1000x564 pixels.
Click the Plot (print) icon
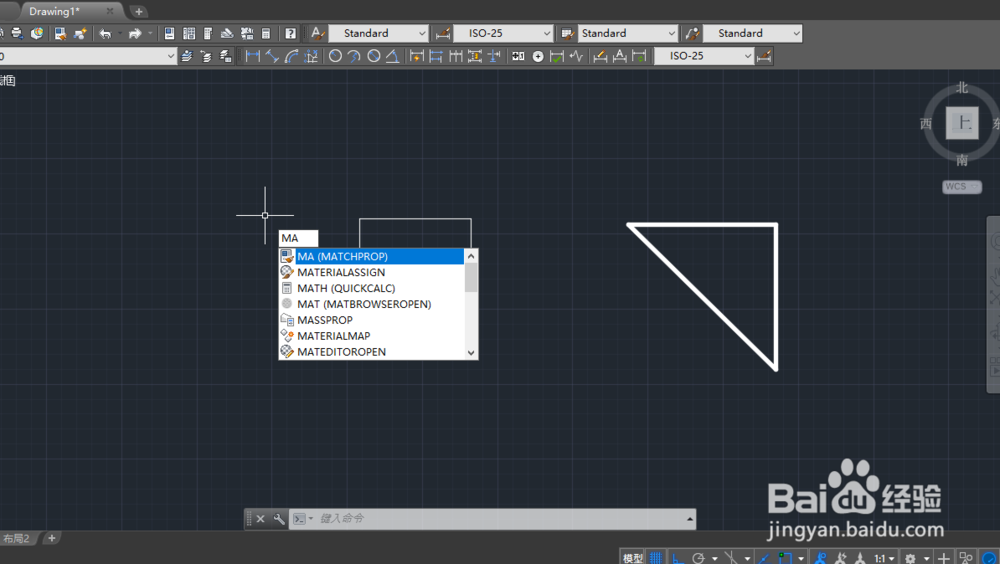(x=17, y=33)
